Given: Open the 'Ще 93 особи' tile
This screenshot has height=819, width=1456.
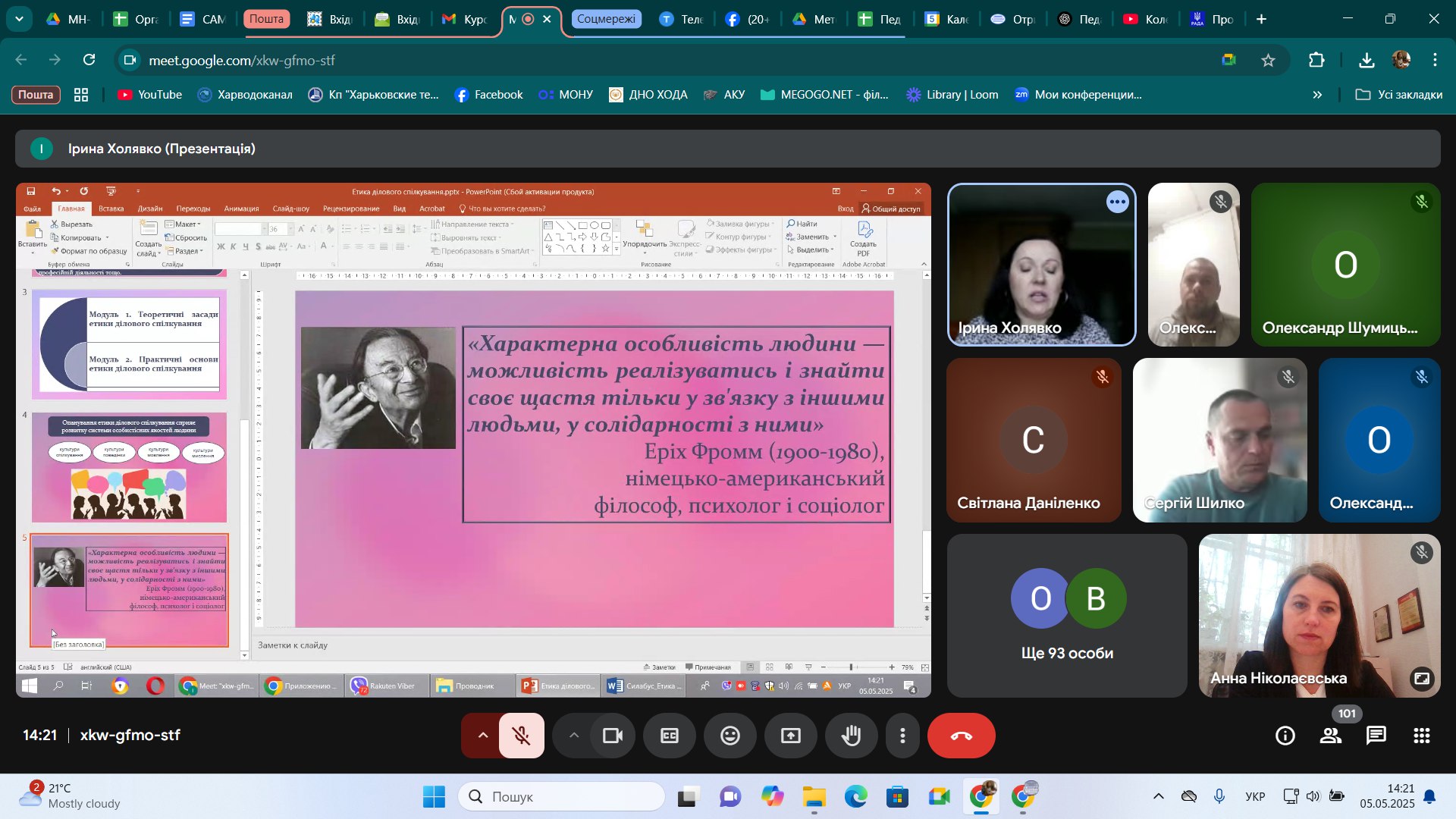Looking at the screenshot, I should coord(1067,616).
